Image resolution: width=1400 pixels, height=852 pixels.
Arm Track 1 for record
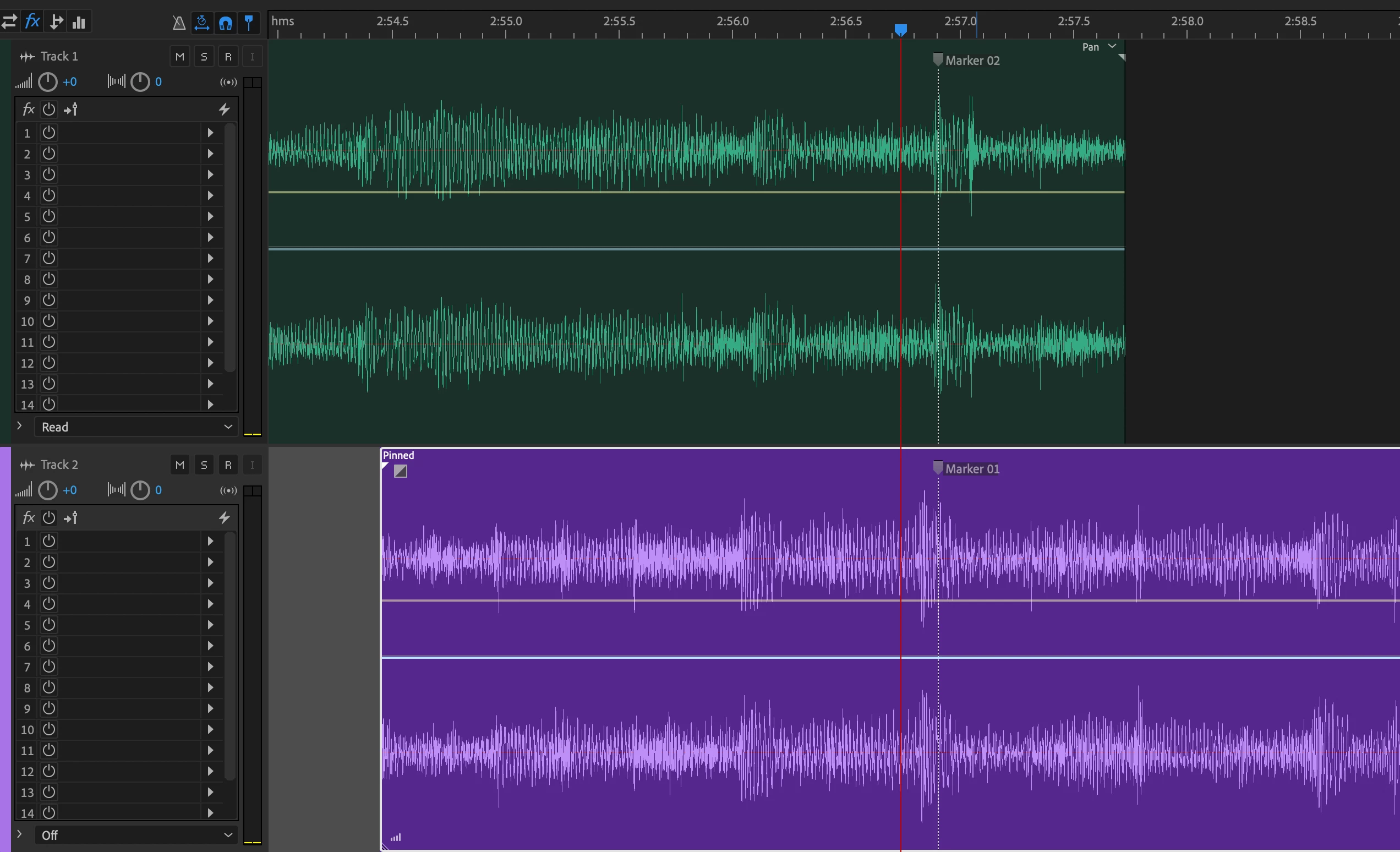pos(228,56)
